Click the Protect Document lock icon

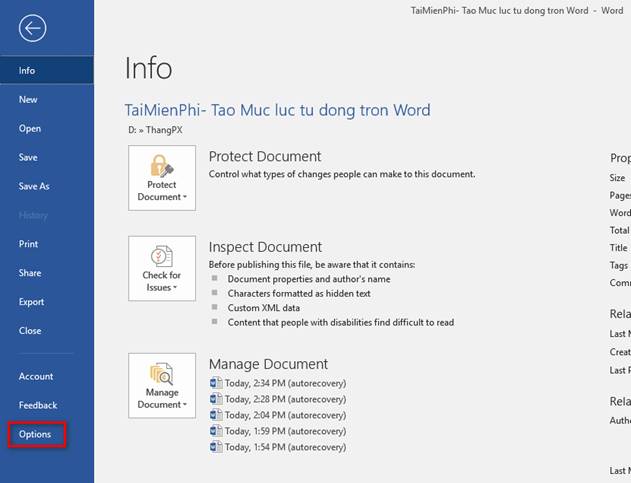point(162,166)
